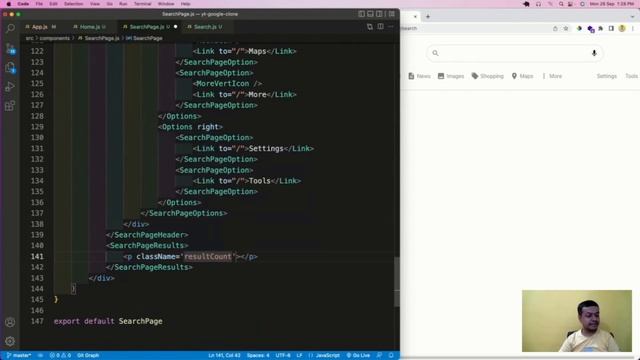Screen dimensions: 640x360
Task: Change indentation via Spaces: 4
Action: click(258, 356)
